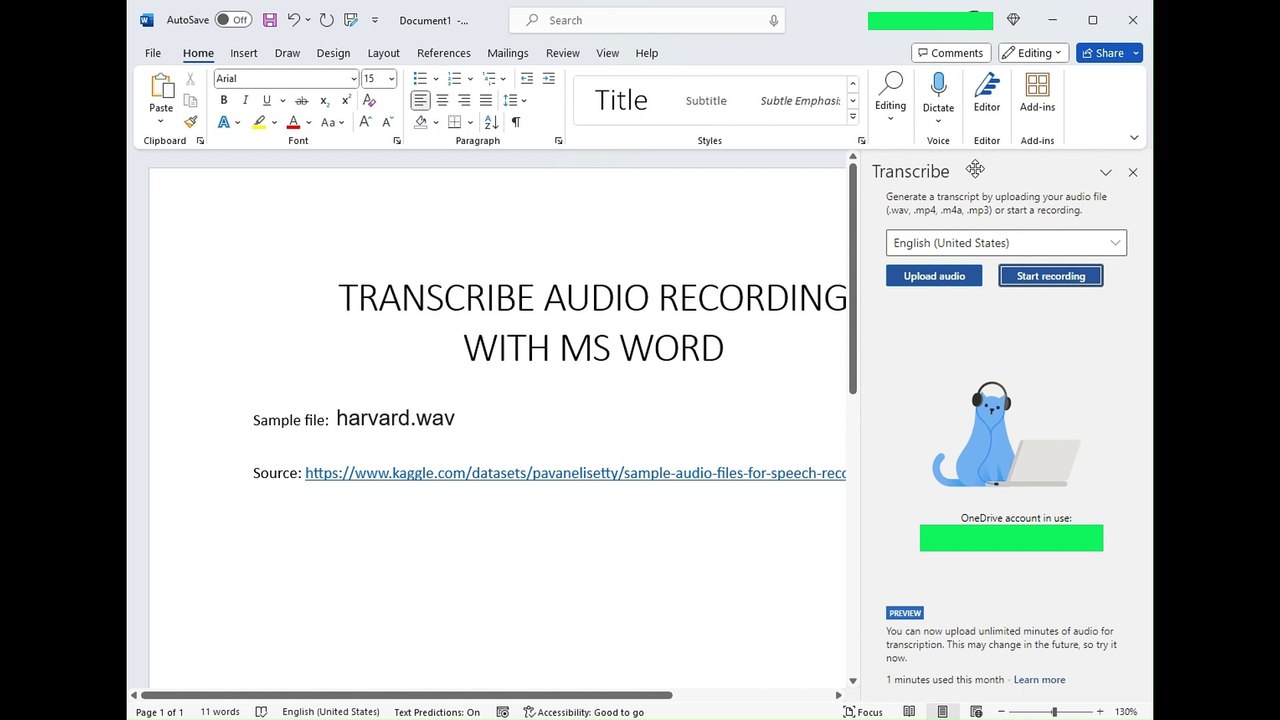The height and width of the screenshot is (720, 1280).
Task: Cut selection with the scissors icon
Action: (x=190, y=79)
